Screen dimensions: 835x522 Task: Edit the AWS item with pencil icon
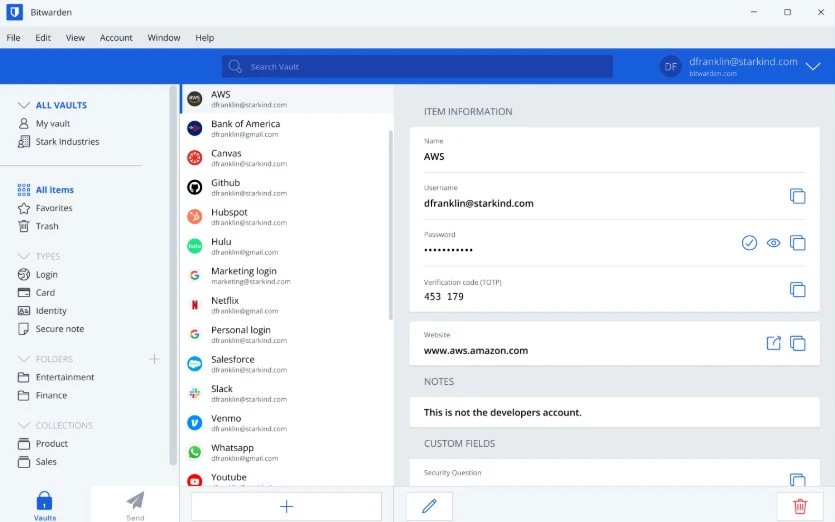(x=429, y=506)
